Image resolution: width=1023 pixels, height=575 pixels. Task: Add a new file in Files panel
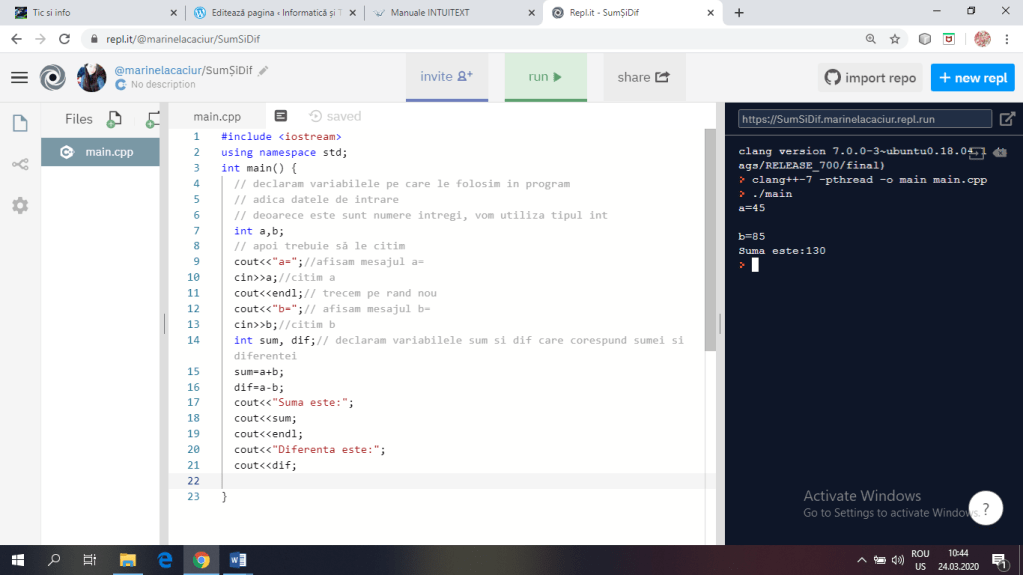(114, 119)
